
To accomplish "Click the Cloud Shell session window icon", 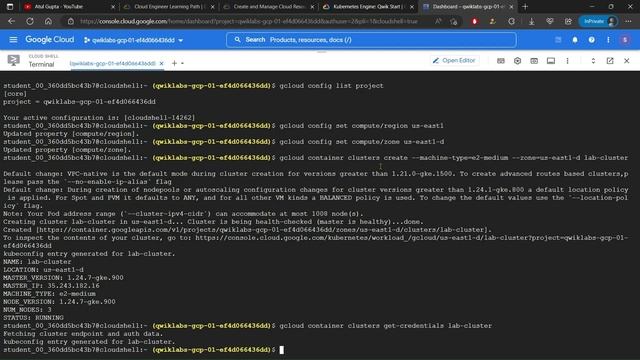I will pos(551,61).
